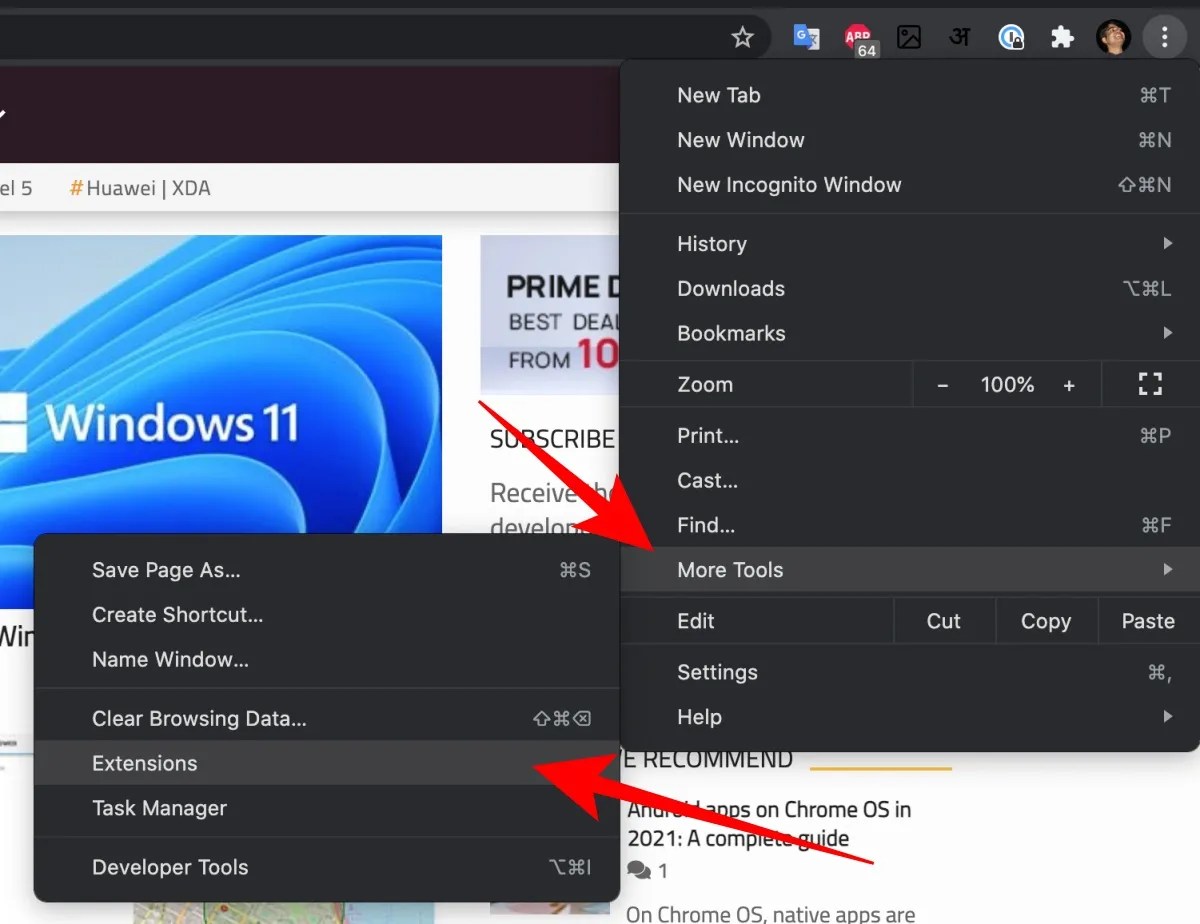
Task: Click the Chrome profile avatar
Action: point(1114,37)
